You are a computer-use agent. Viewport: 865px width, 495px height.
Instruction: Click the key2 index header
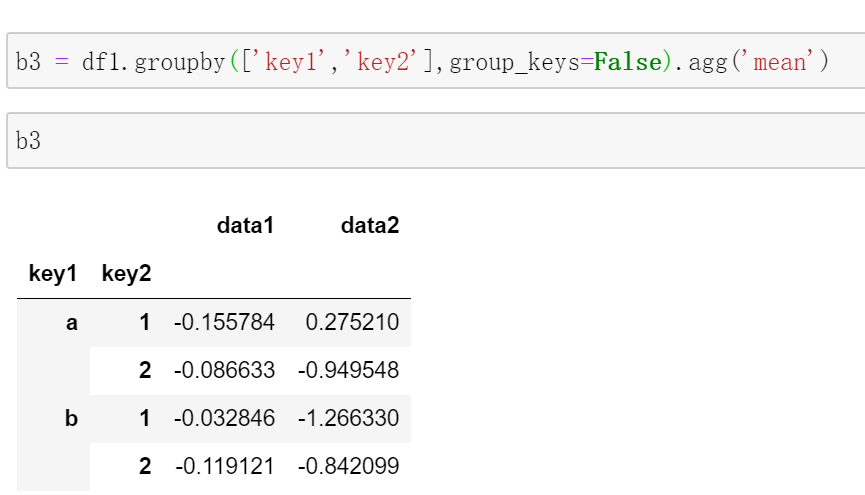pyautogui.click(x=126, y=274)
